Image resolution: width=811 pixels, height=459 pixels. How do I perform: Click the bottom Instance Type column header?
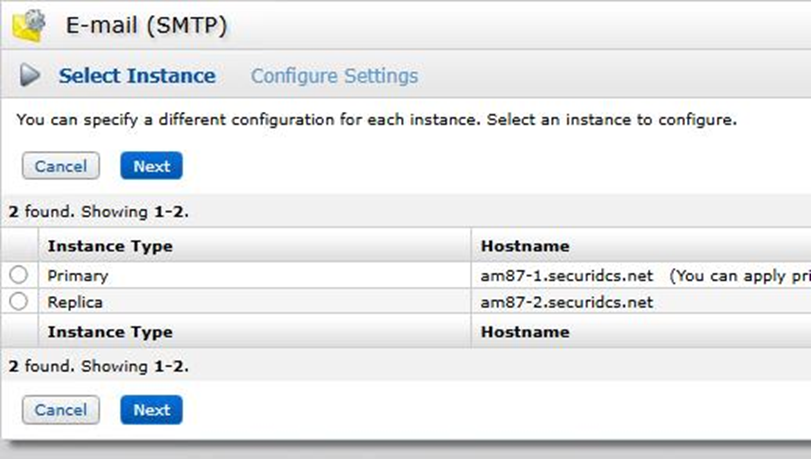pos(110,332)
